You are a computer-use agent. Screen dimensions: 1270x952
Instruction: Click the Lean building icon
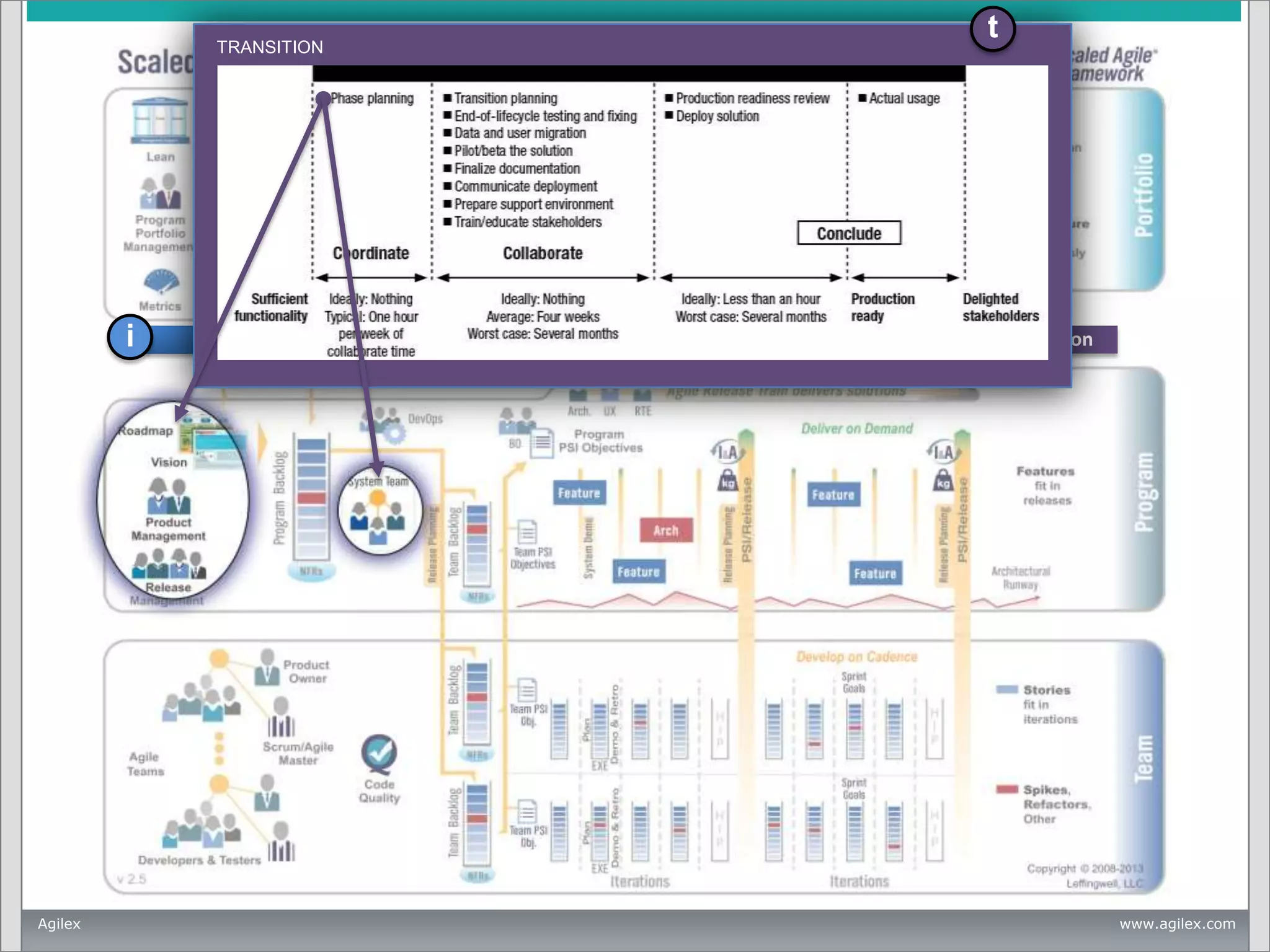click(x=160, y=121)
